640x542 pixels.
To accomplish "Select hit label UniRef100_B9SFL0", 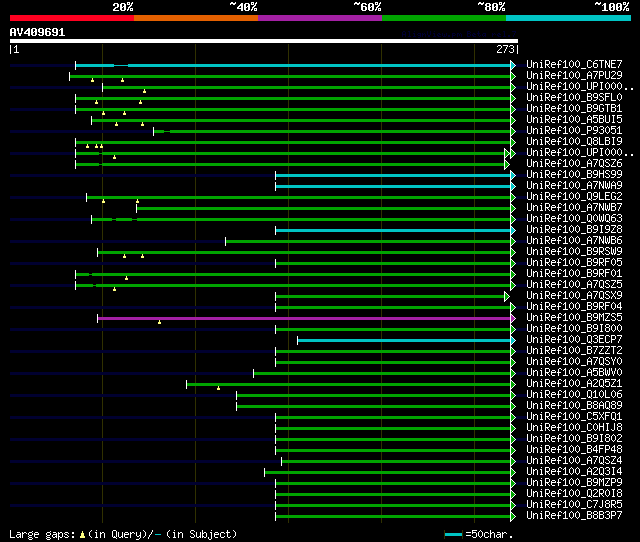I will tap(574, 97).
